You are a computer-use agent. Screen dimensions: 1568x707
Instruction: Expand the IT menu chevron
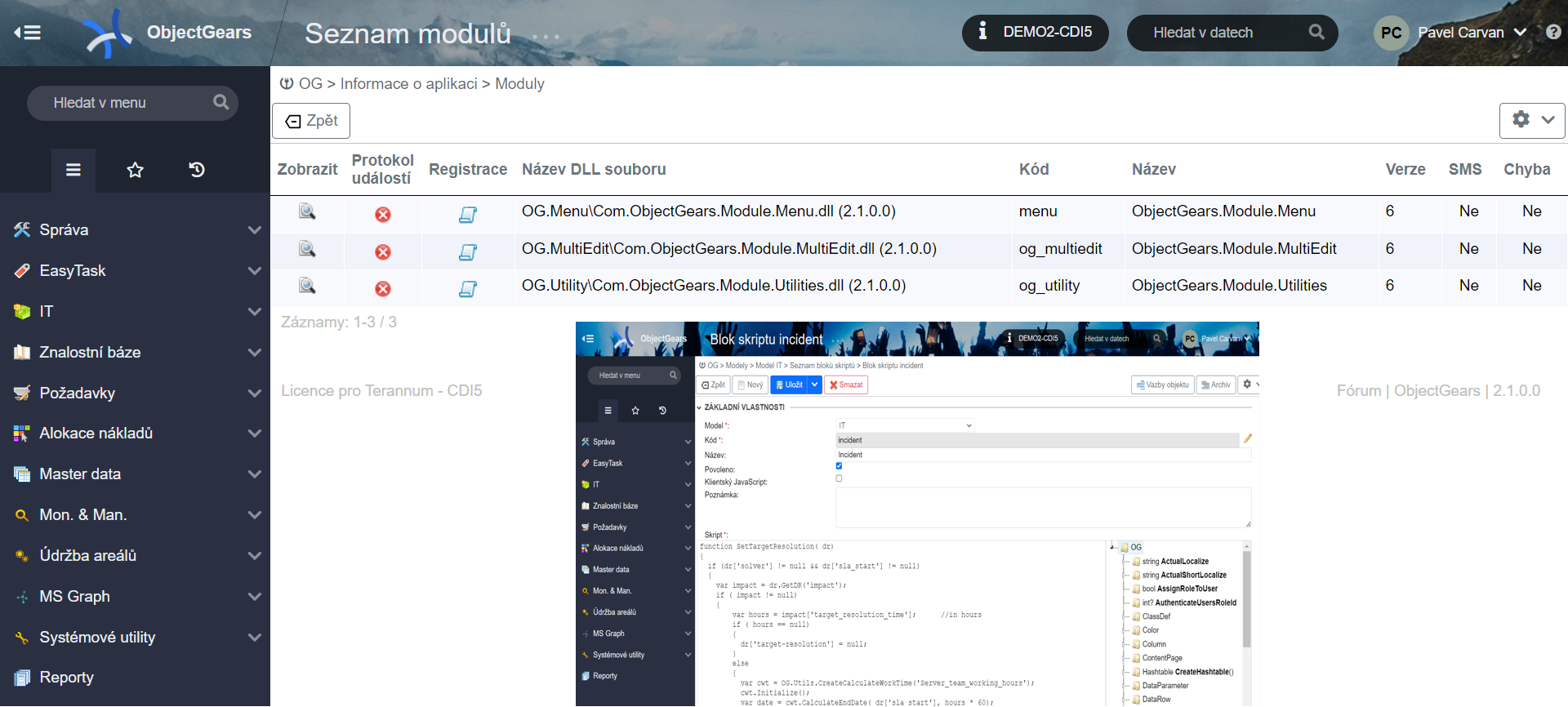(255, 312)
